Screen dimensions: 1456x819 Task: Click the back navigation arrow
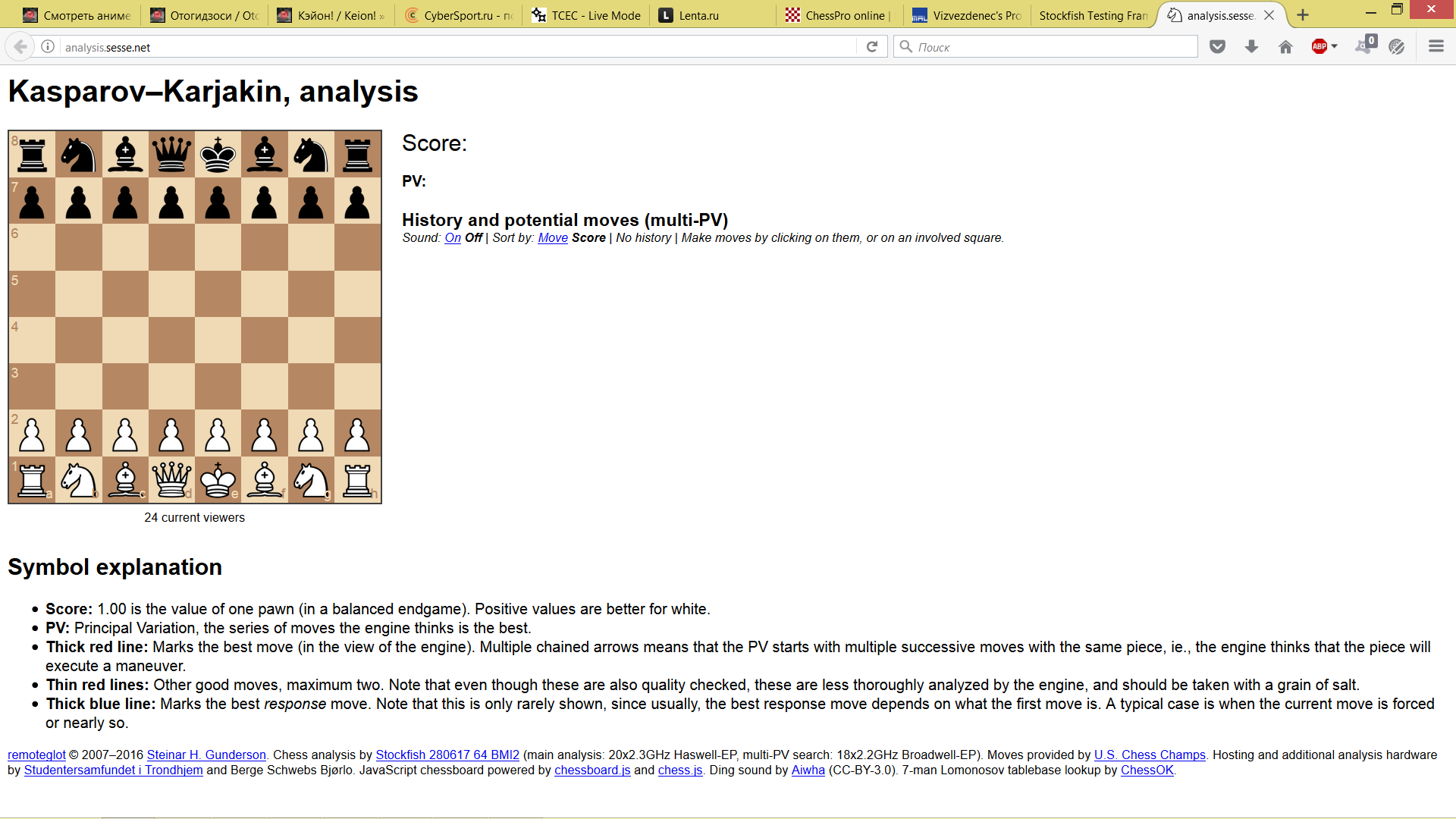pos(20,47)
